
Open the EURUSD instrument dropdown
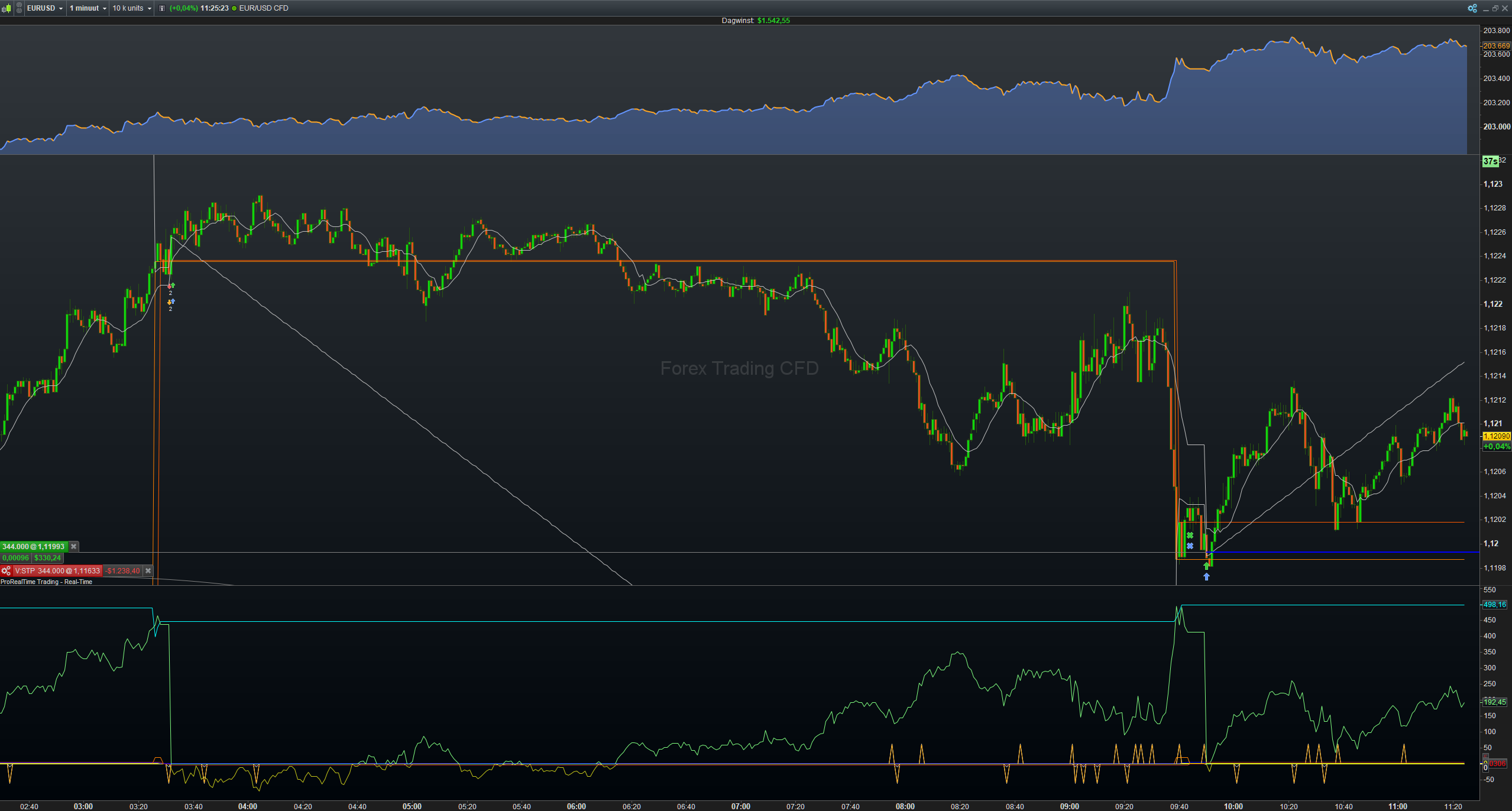click(45, 8)
